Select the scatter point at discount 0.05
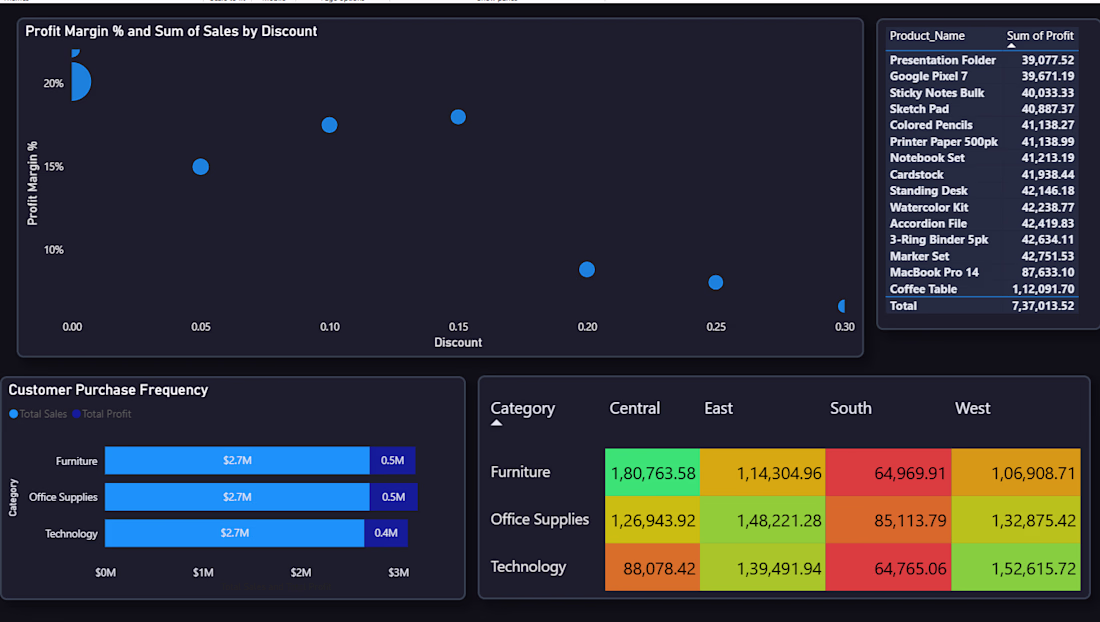This screenshot has height=622, width=1100. point(201,167)
